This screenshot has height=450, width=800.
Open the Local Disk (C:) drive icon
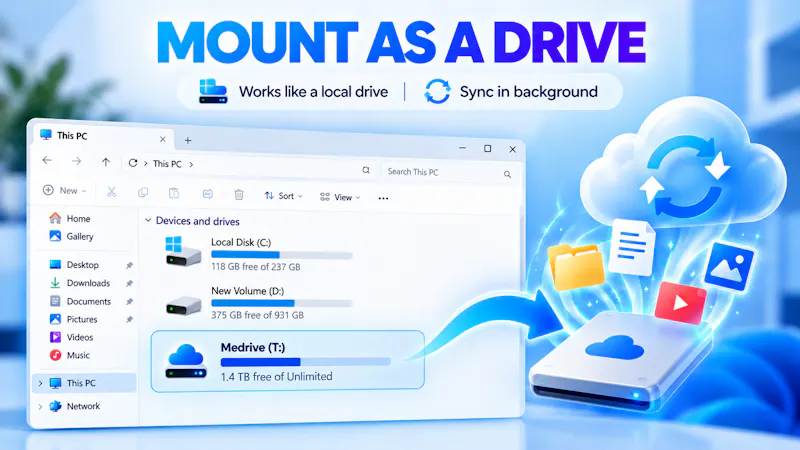(183, 252)
